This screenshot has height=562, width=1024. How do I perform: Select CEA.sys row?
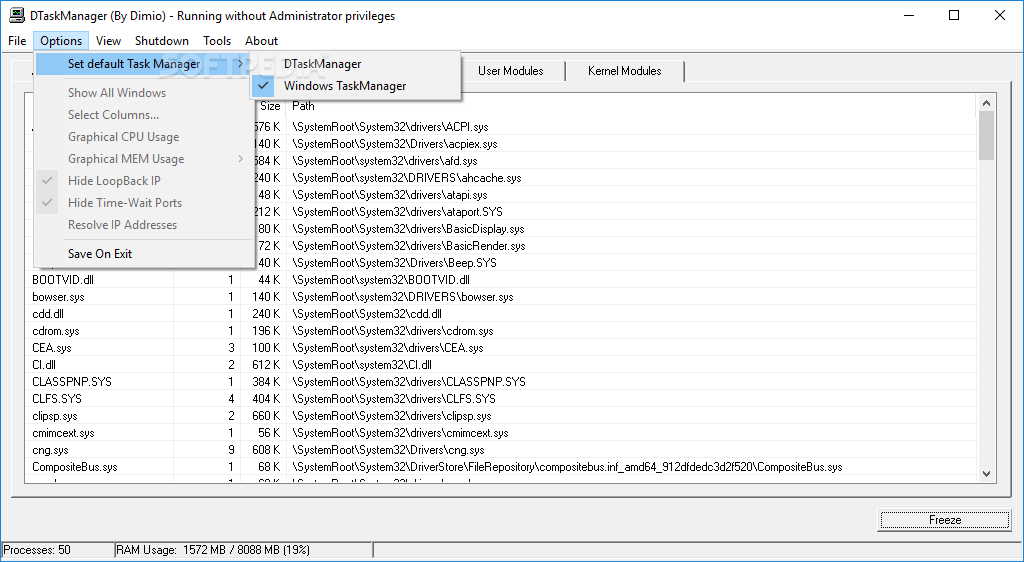(502, 348)
